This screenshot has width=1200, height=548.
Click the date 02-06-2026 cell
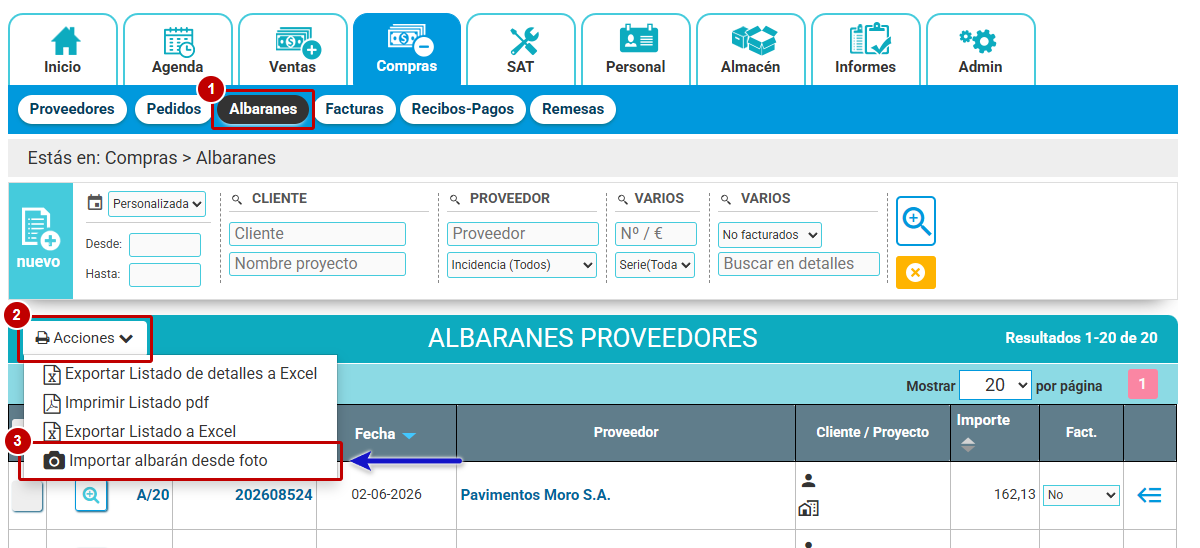[386, 495]
